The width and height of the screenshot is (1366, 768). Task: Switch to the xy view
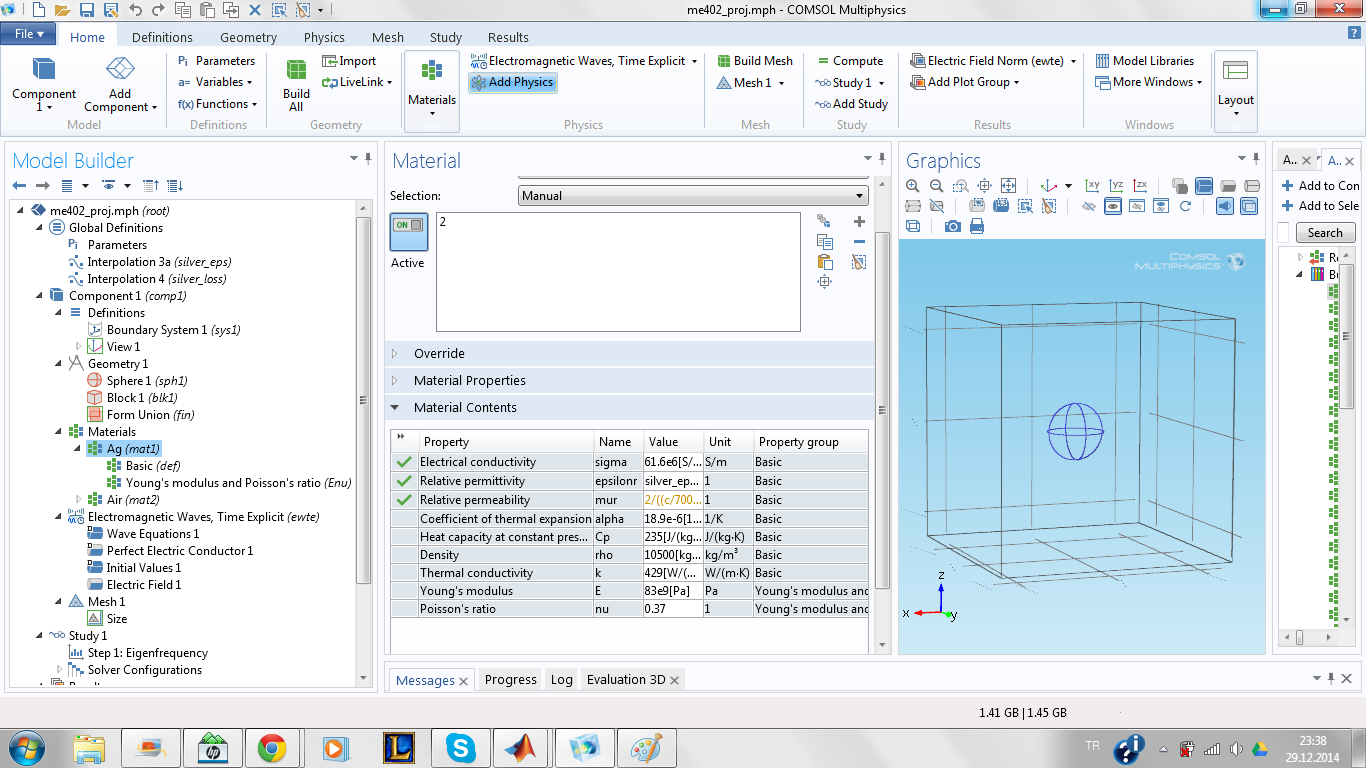1092,186
